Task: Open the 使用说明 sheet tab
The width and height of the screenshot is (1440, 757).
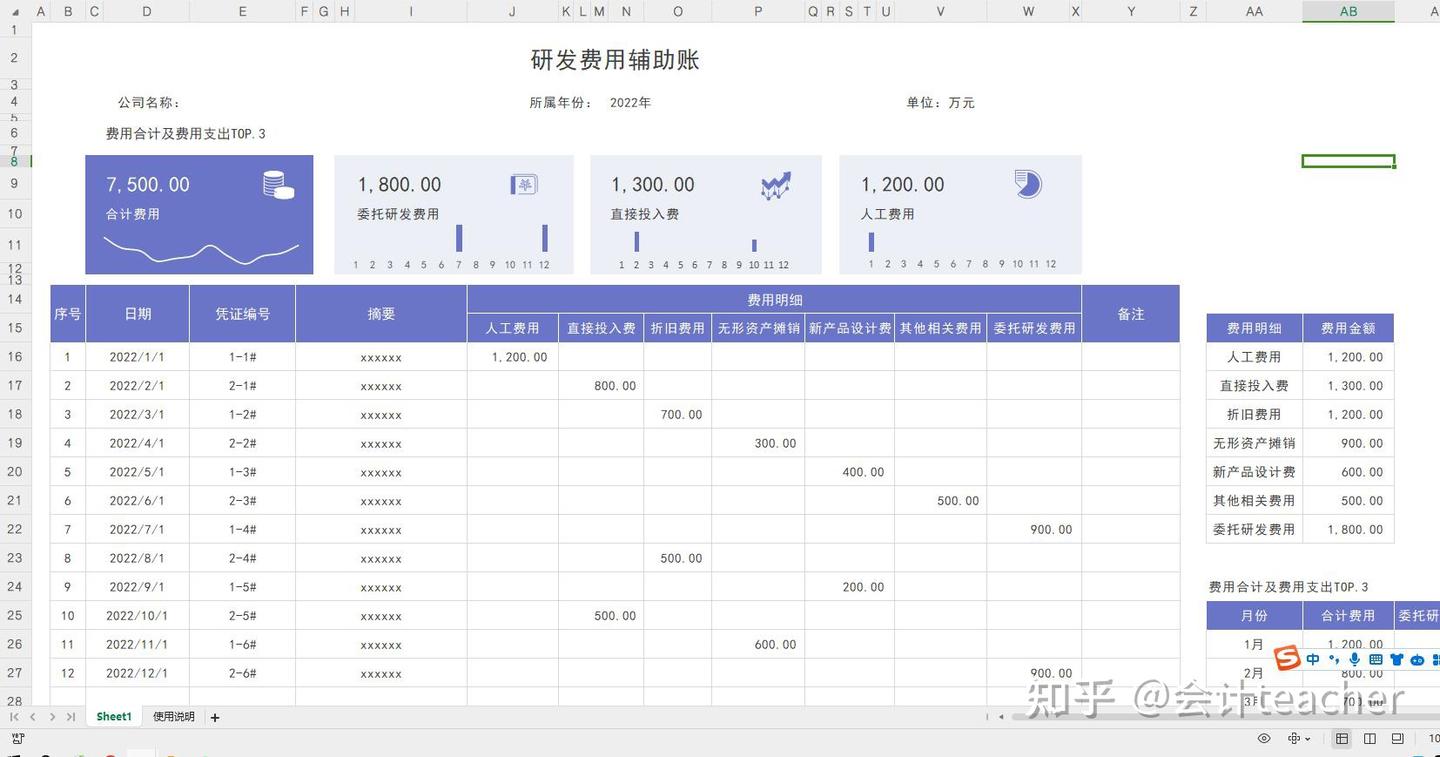Action: tap(174, 717)
